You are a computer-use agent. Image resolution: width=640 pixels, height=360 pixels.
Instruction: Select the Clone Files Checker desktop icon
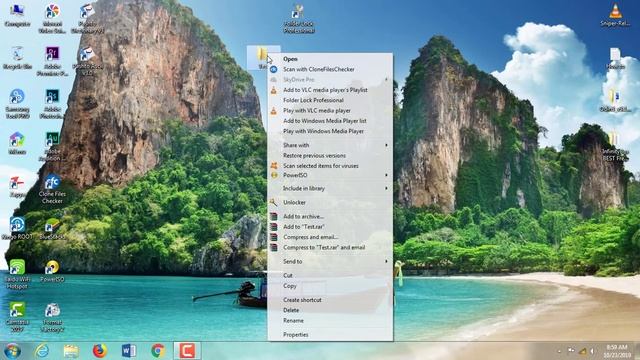pos(52,189)
